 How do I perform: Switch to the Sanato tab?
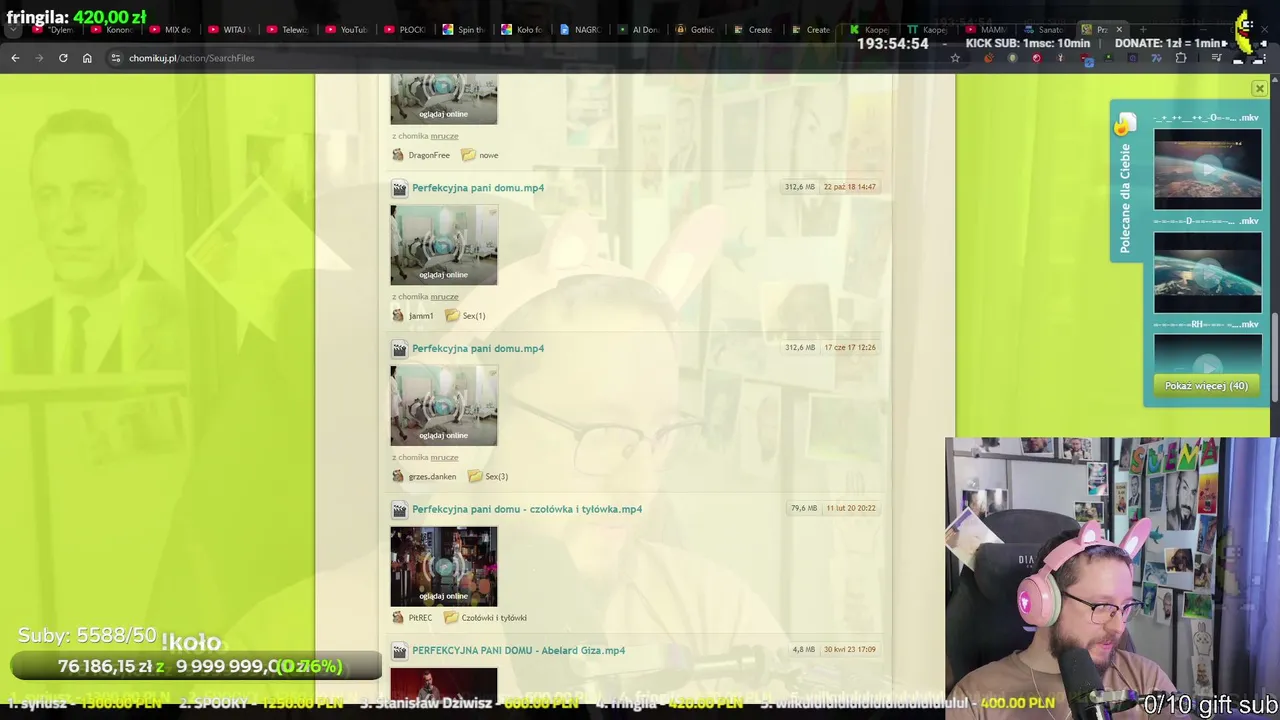pyautogui.click(x=1044, y=30)
